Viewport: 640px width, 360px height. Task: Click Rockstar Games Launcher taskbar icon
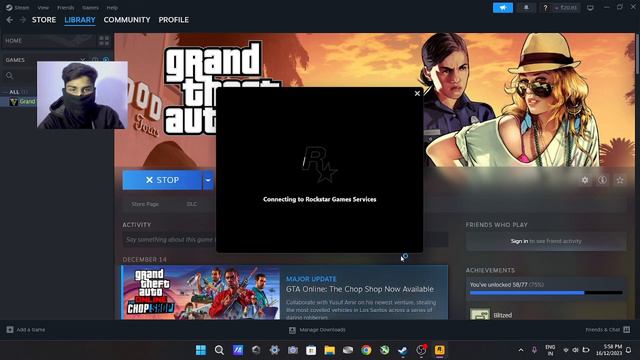440,350
